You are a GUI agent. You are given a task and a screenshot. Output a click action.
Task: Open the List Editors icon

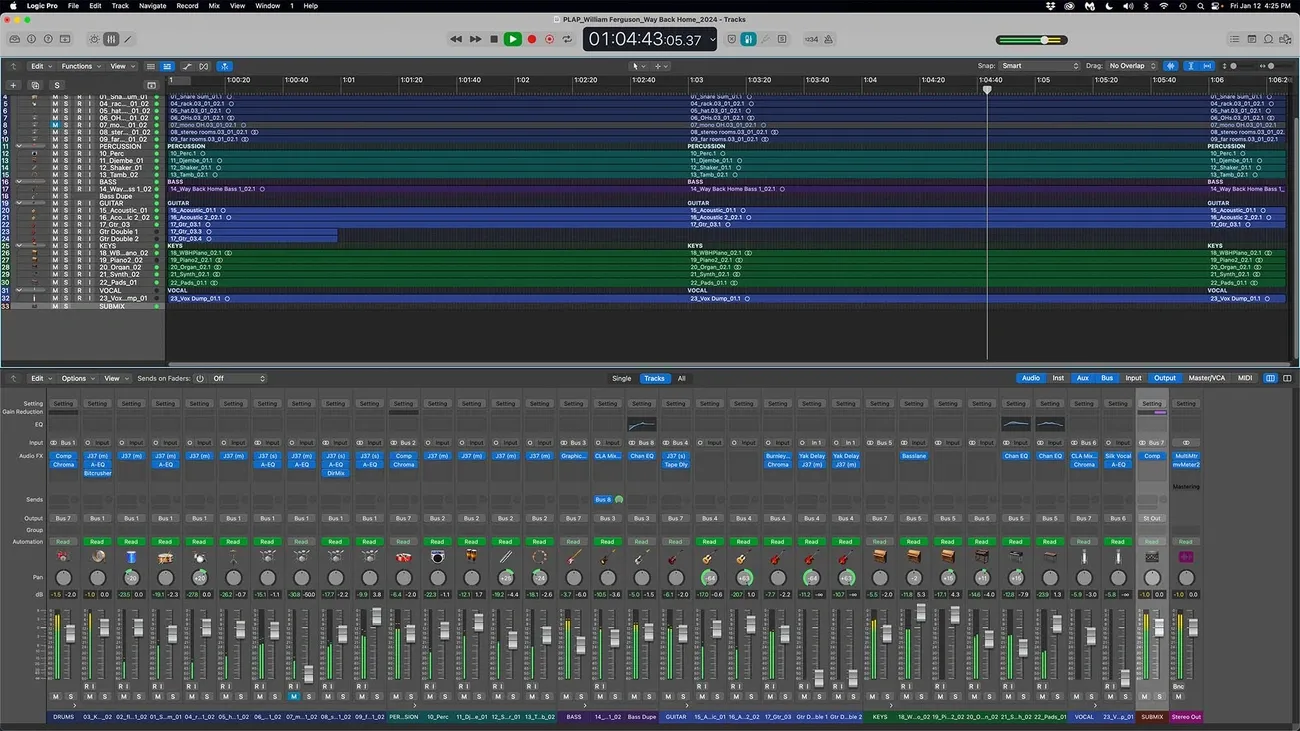[1234, 39]
